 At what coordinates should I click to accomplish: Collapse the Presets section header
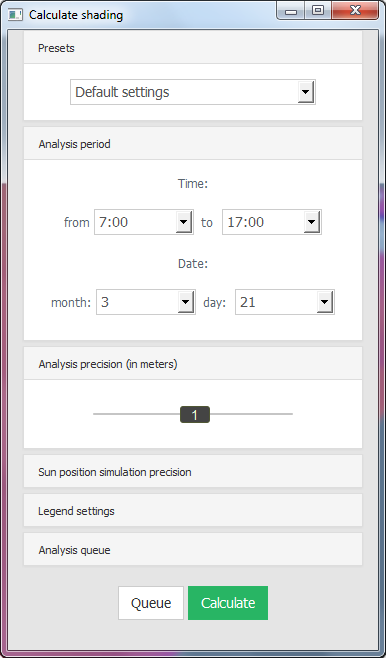coord(193,48)
